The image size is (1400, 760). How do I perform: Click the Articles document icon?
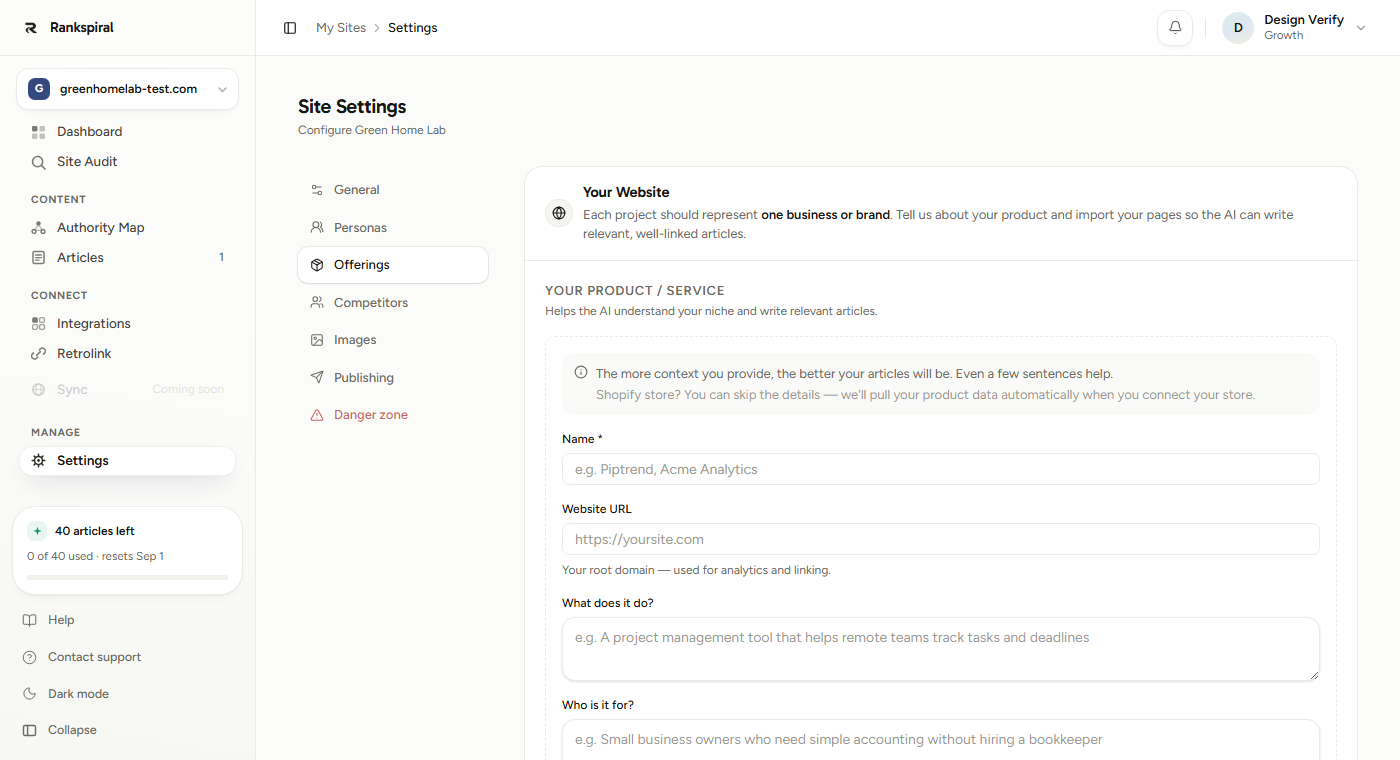click(39, 258)
